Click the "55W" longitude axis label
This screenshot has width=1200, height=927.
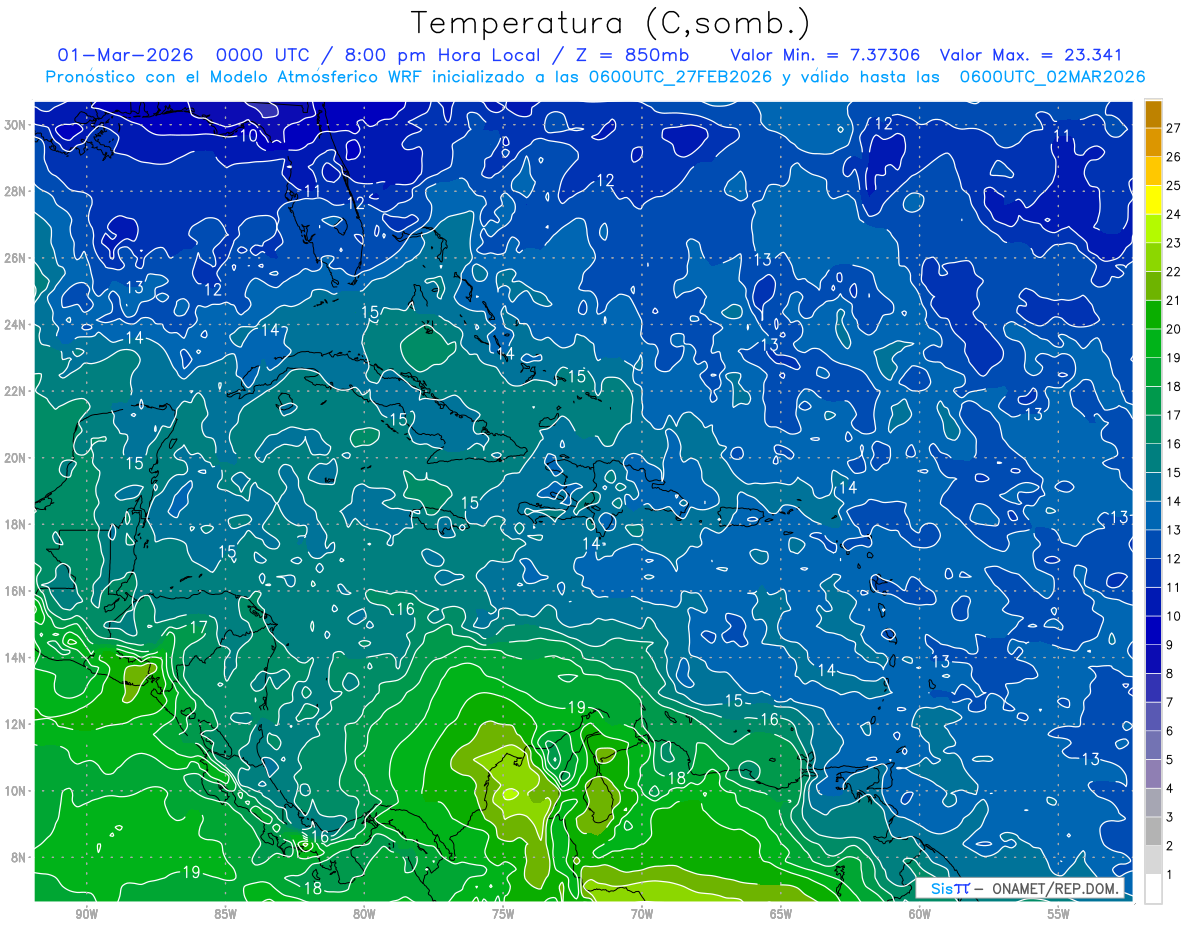tap(1059, 914)
